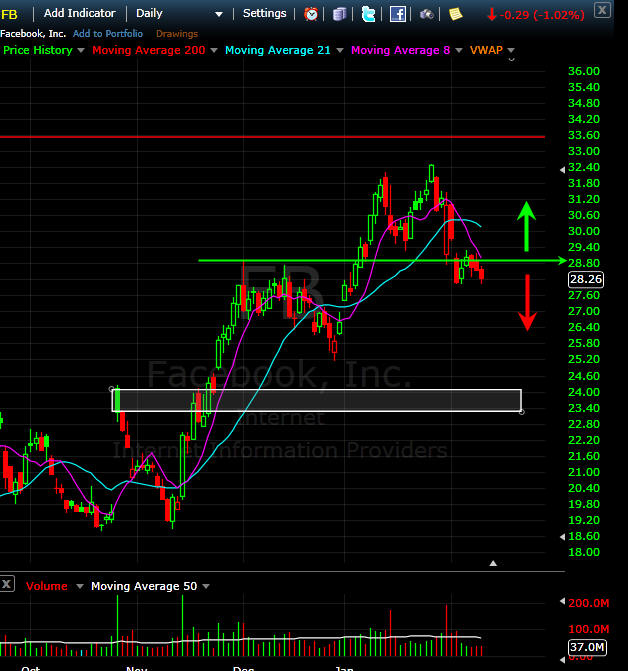This screenshot has height=671, width=628.
Task: Open the Add Indicator menu
Action: 79,14
